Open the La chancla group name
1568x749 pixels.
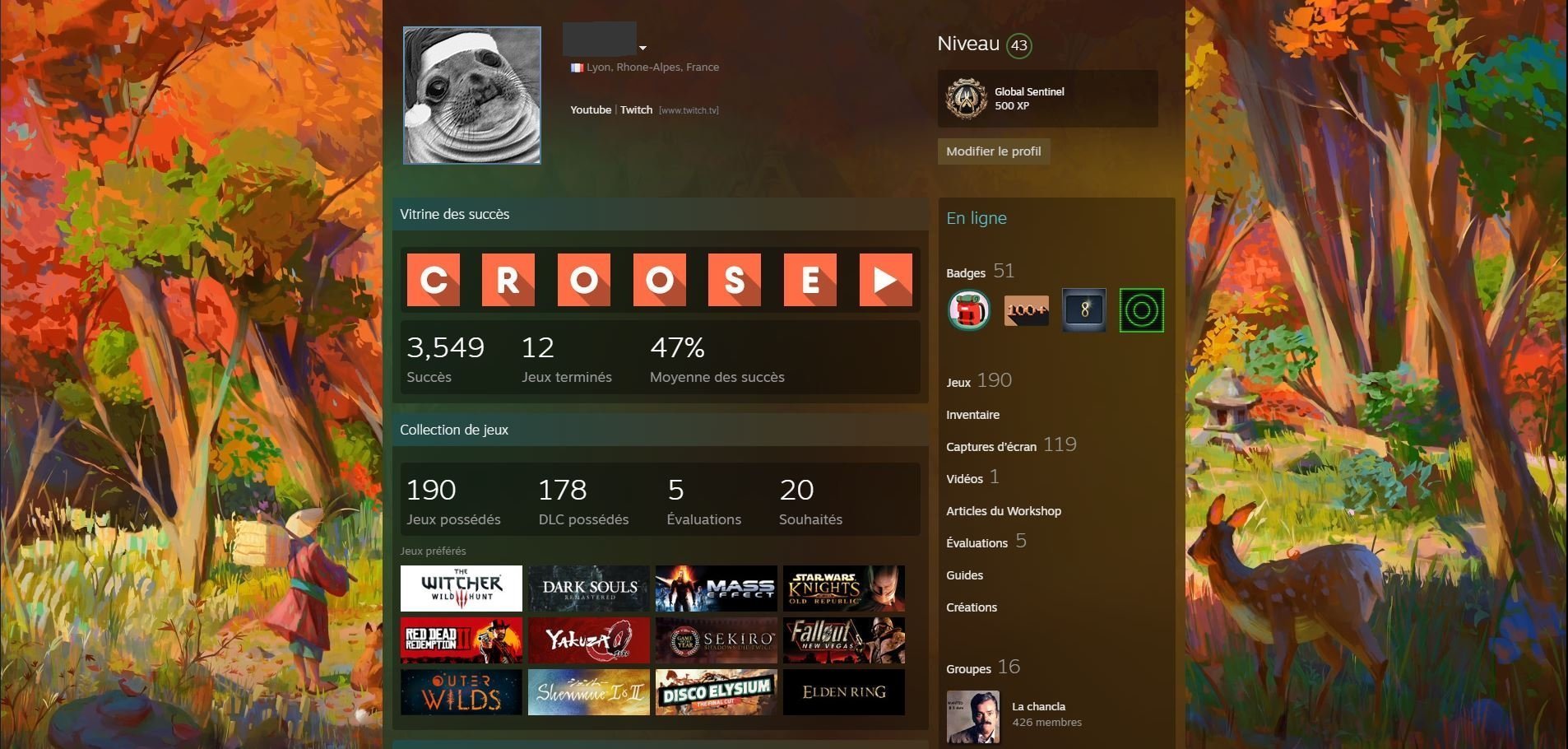(x=1038, y=706)
